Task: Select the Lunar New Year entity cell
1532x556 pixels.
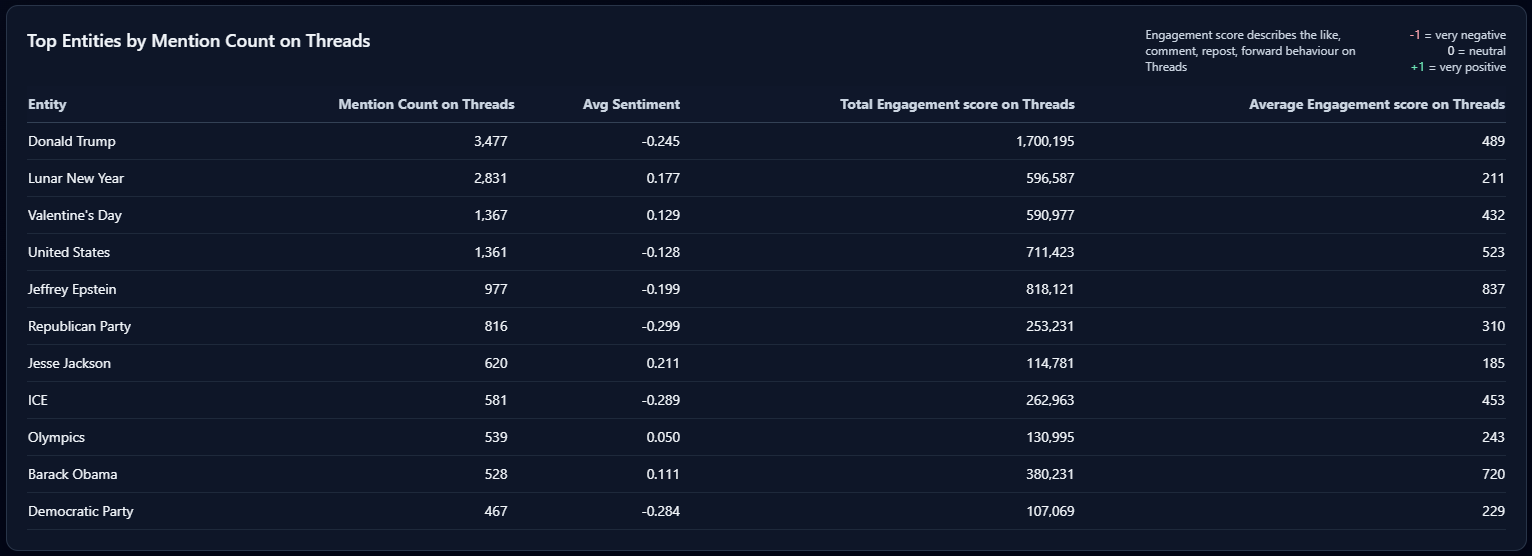Action: (76, 178)
